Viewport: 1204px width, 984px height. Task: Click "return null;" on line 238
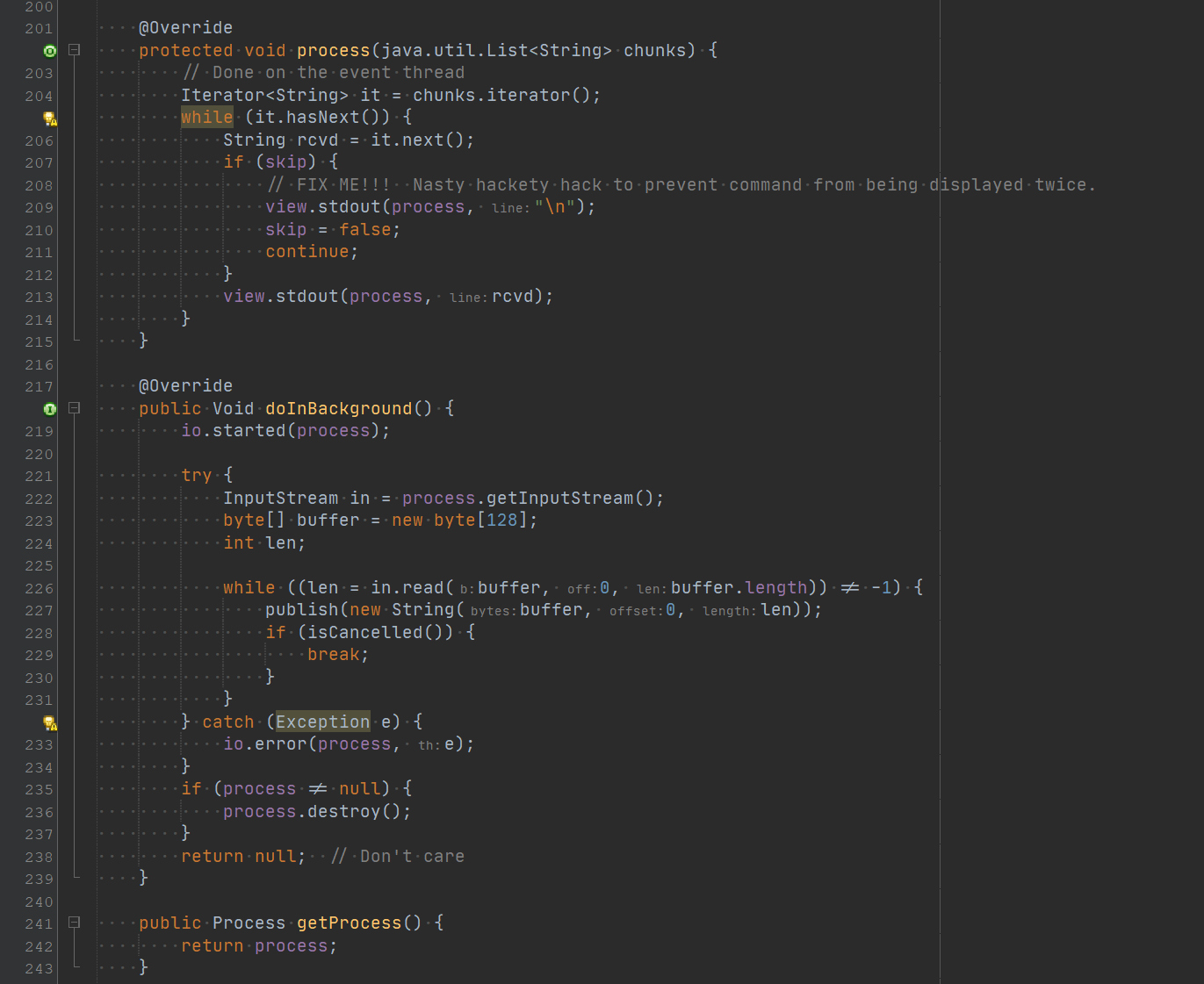244,857
